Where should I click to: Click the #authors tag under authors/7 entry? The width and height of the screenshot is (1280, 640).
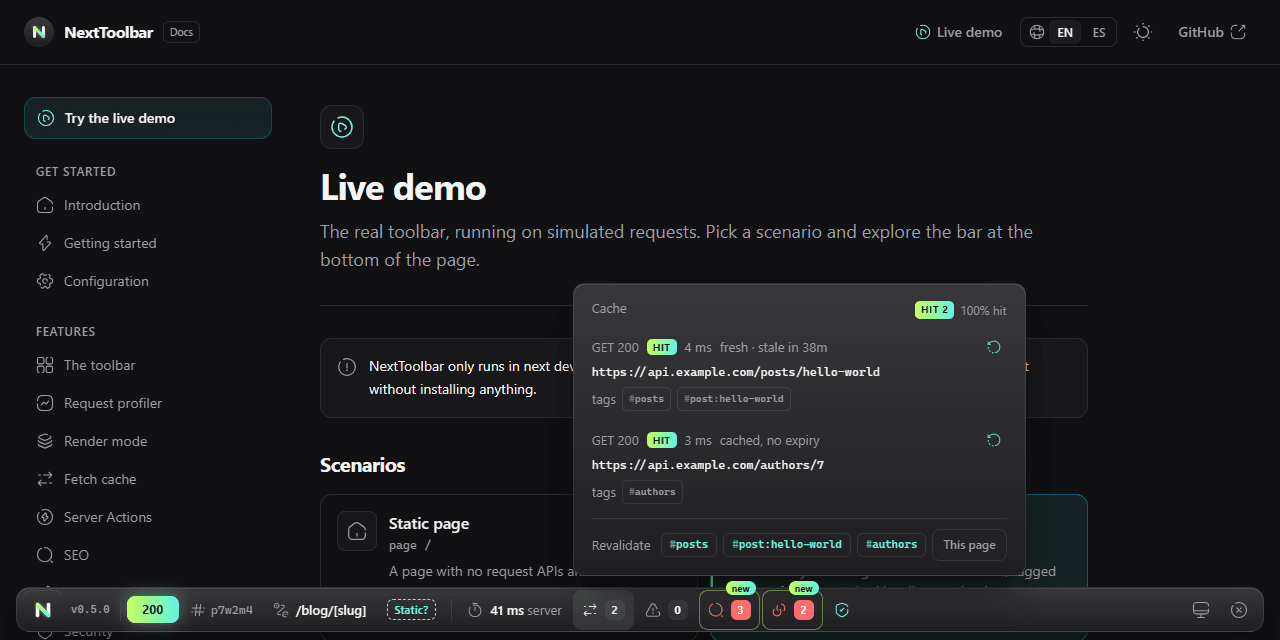pos(652,492)
